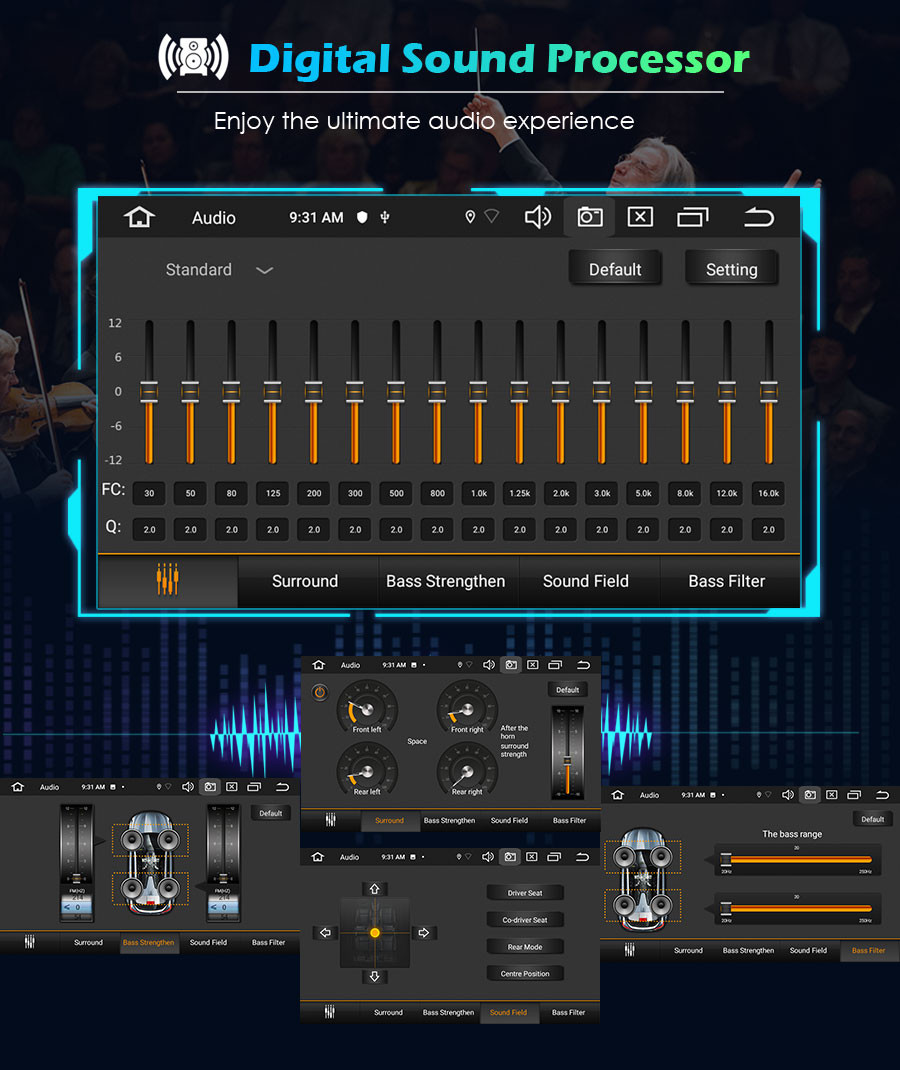
Task: Tap the right arrow in Sound Field panel
Action: [x=424, y=933]
